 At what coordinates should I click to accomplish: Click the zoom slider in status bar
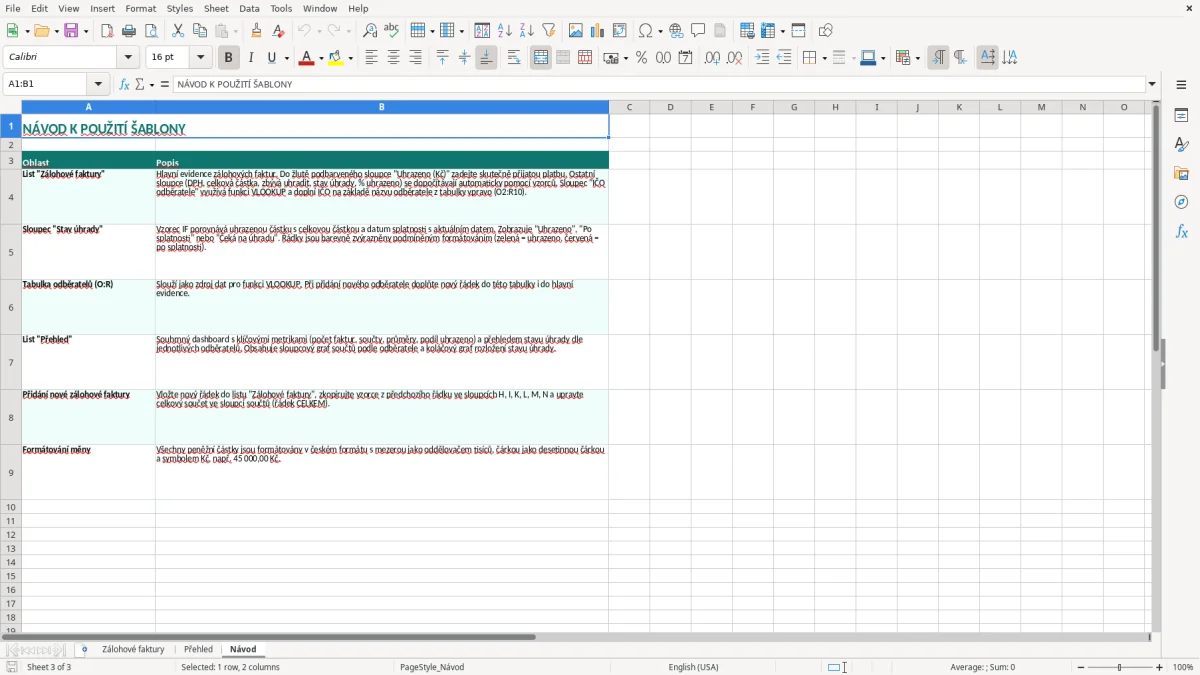[1119, 667]
